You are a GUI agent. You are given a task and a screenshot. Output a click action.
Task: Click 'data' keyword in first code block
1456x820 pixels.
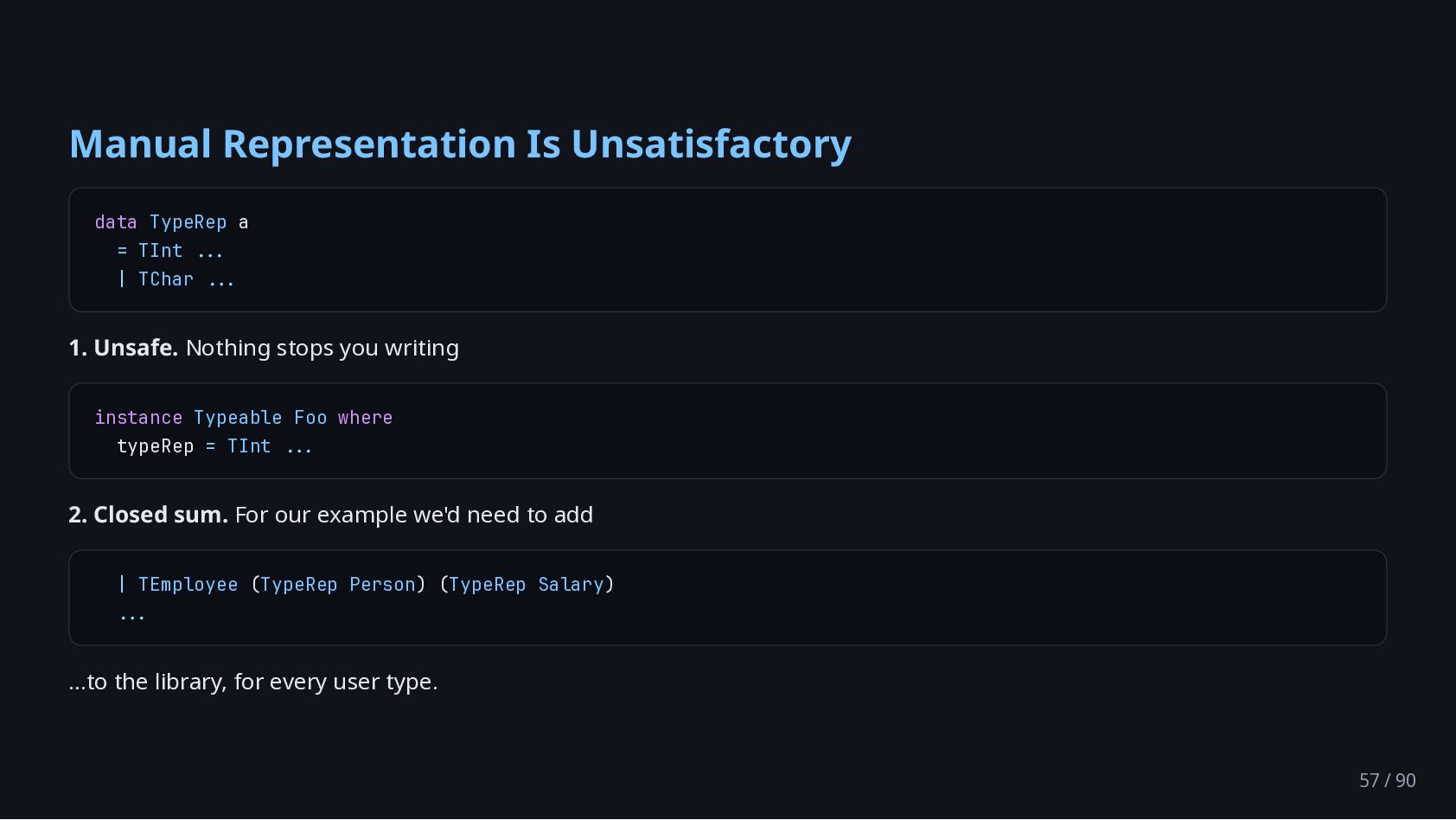(116, 222)
